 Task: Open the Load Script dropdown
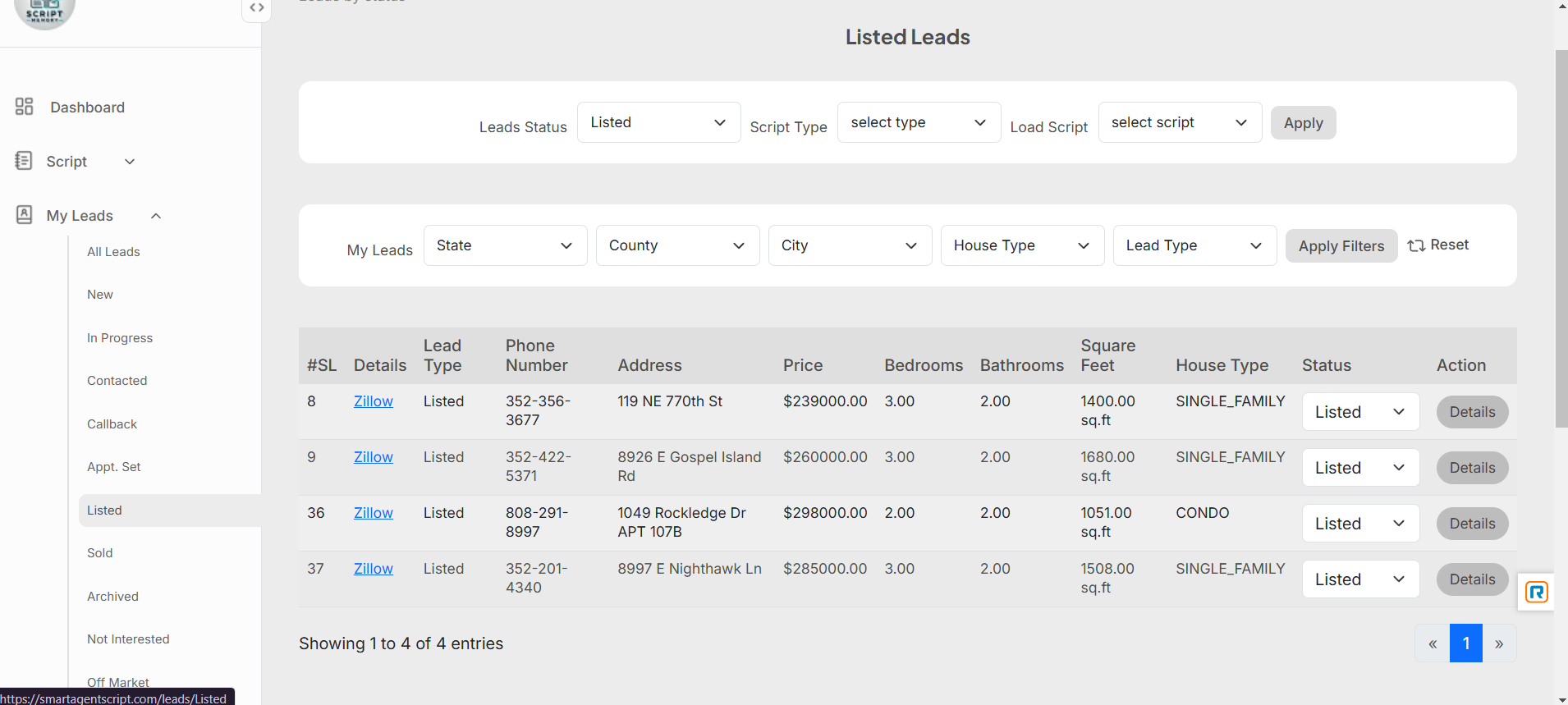click(1180, 122)
